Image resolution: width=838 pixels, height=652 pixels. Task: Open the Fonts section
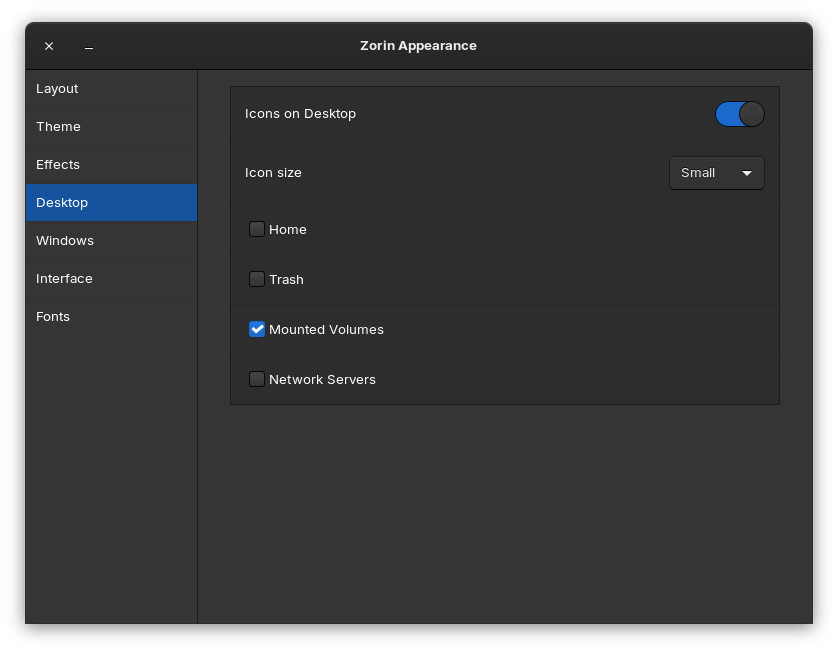coord(111,316)
